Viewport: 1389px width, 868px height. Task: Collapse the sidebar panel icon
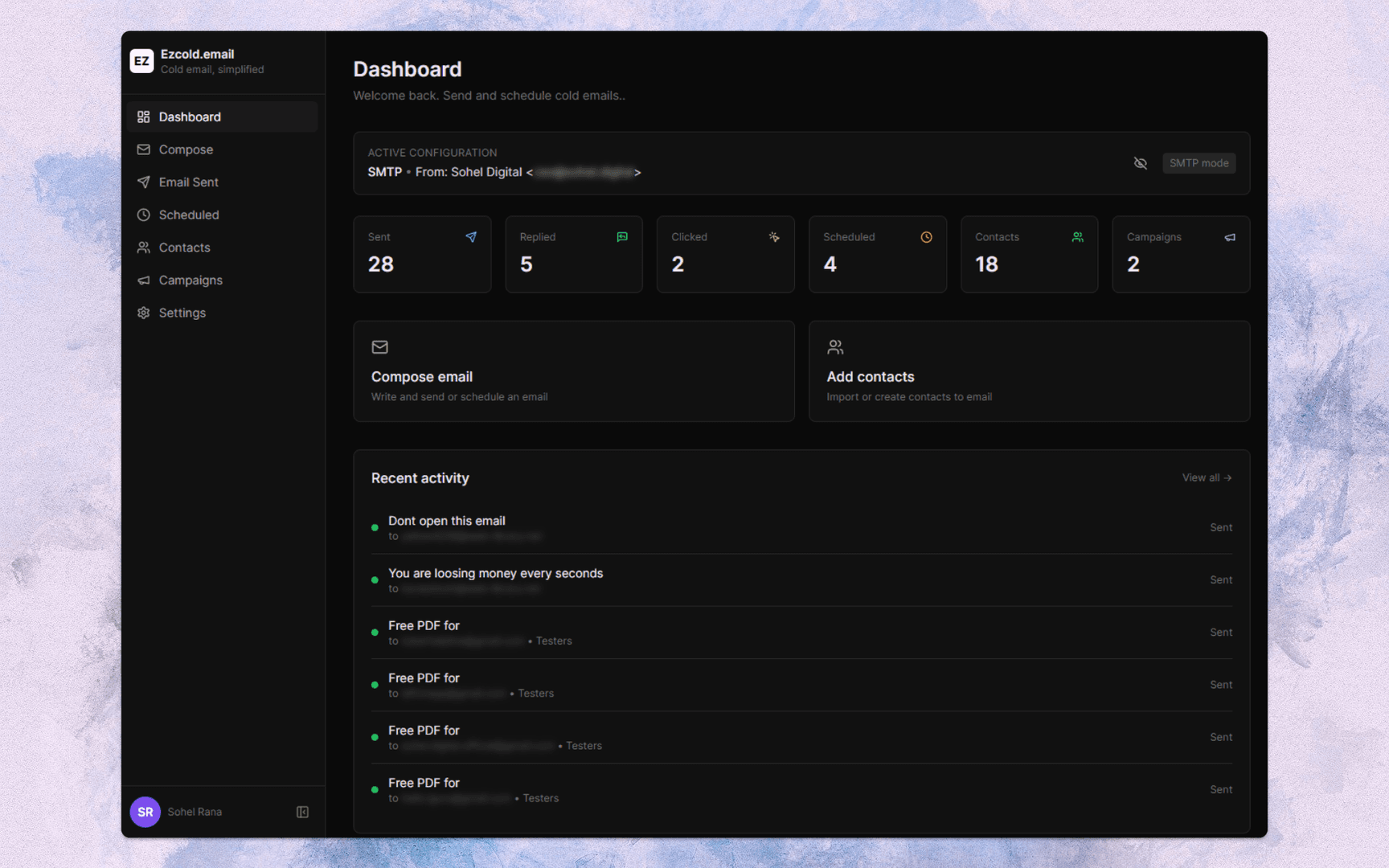click(x=302, y=812)
